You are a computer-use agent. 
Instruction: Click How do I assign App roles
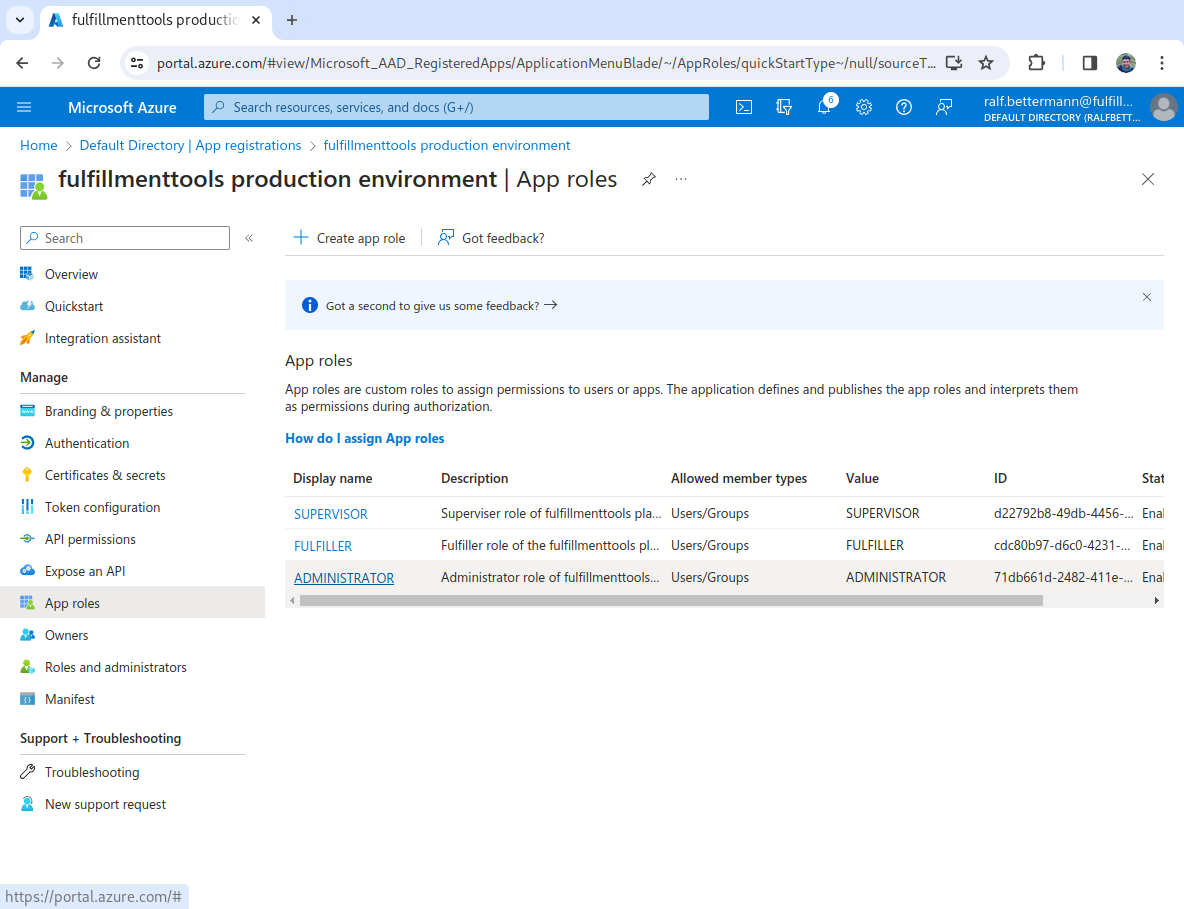(x=365, y=438)
